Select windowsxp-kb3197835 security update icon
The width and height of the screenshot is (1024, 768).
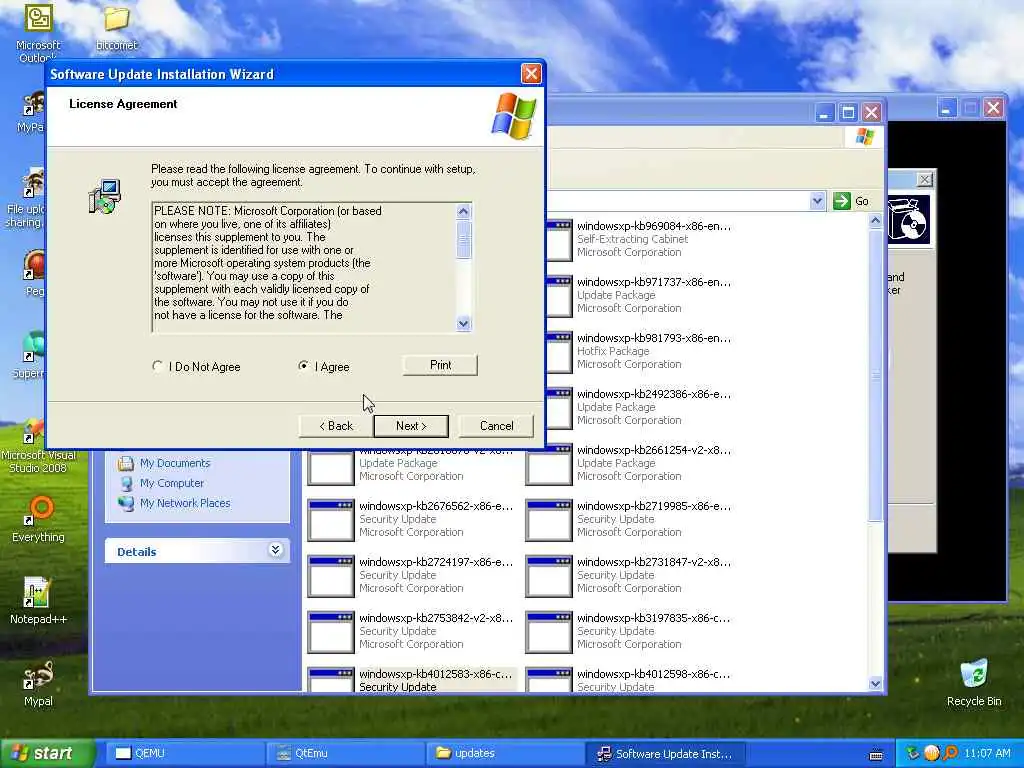tap(549, 633)
